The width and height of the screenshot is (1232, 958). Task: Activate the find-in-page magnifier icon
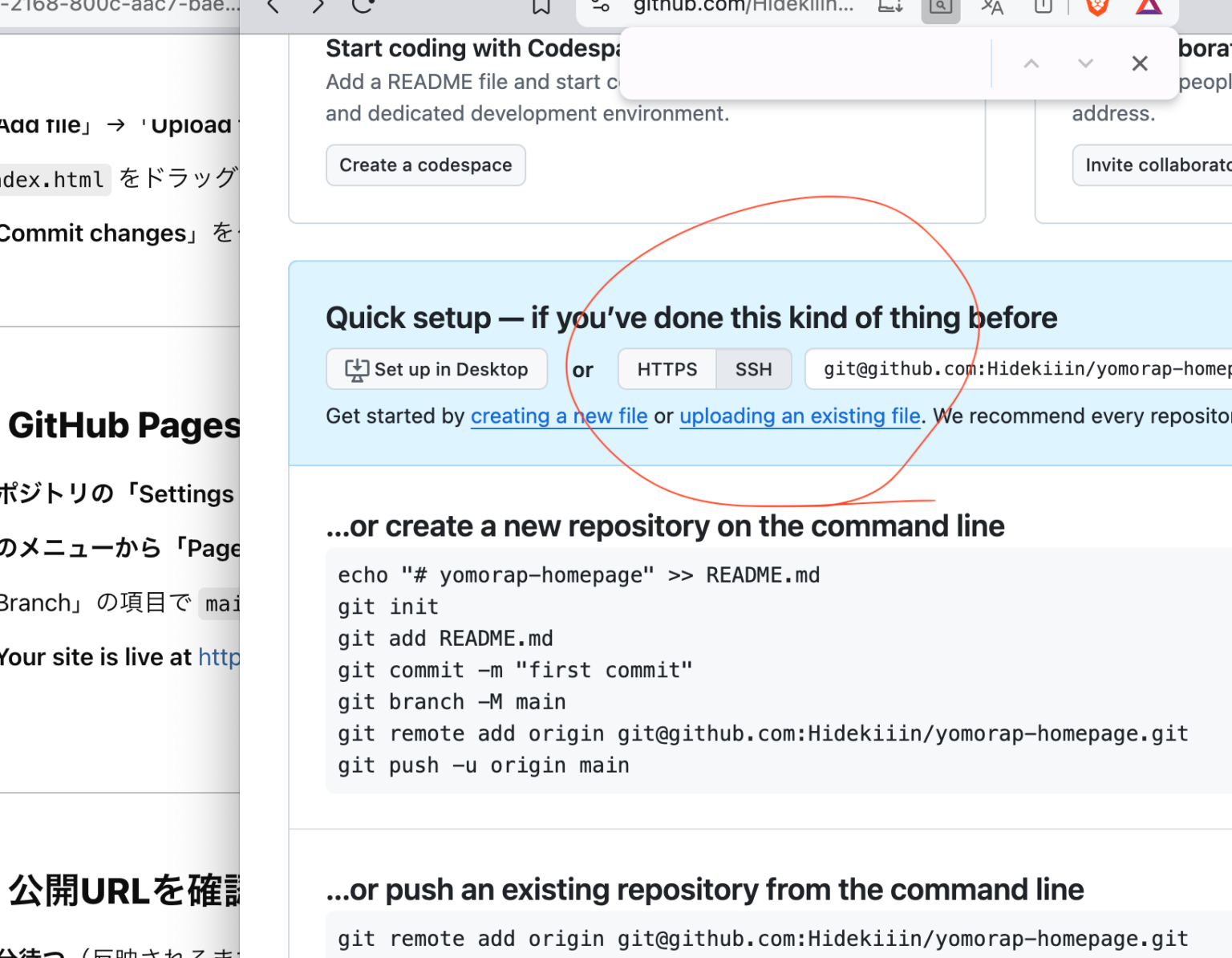(940, 8)
